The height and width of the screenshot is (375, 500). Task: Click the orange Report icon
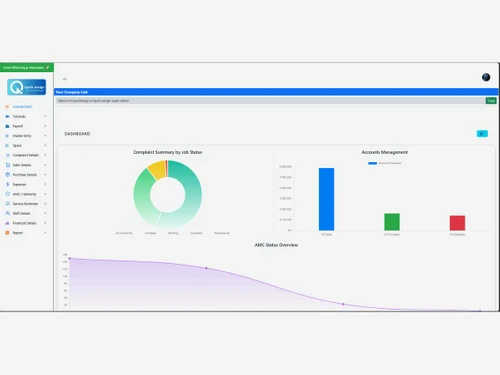7,233
